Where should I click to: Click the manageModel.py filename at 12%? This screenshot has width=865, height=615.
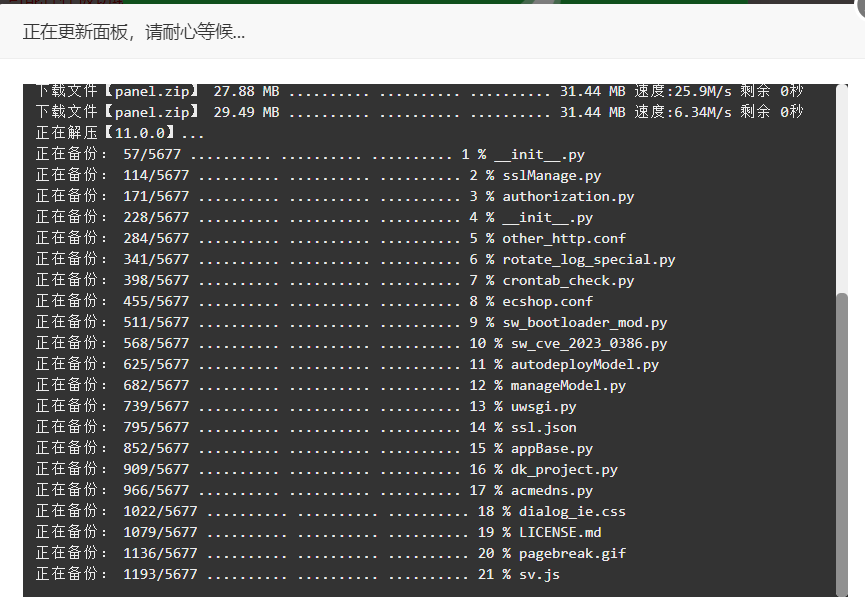(x=568, y=385)
